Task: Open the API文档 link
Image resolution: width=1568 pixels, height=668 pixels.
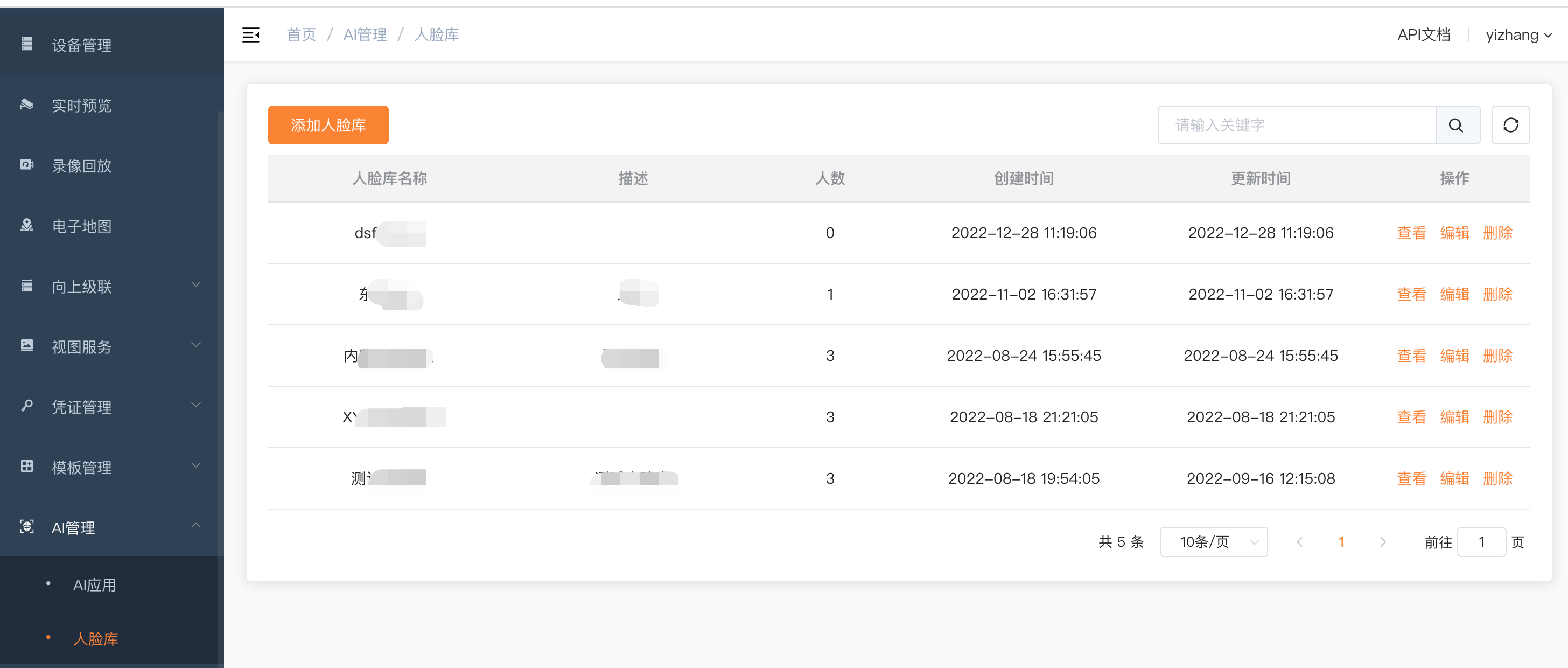Action: [x=1423, y=34]
